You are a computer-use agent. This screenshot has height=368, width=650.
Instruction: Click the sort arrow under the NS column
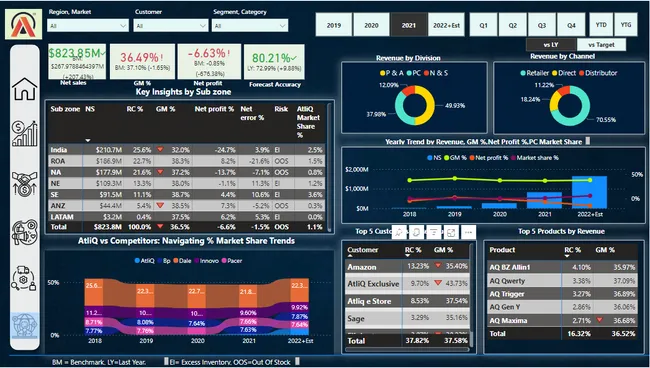[87, 140]
